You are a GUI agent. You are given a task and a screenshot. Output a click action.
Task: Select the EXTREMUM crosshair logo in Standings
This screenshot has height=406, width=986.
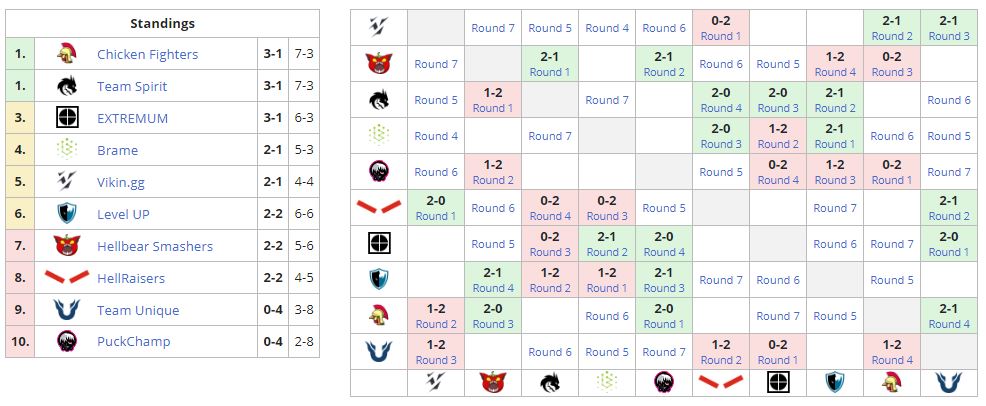coord(67,118)
